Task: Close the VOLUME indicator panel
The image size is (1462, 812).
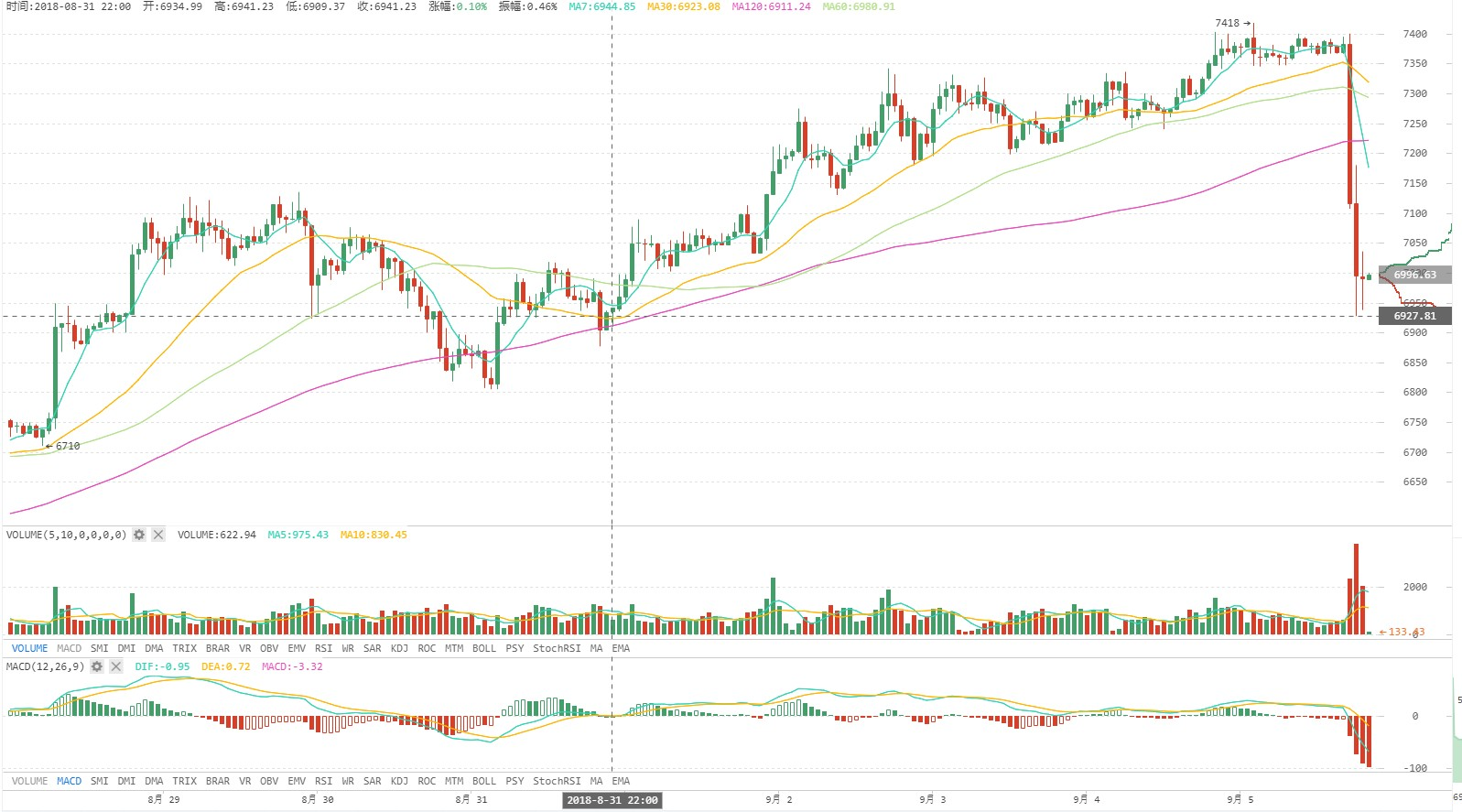Action: pos(158,535)
